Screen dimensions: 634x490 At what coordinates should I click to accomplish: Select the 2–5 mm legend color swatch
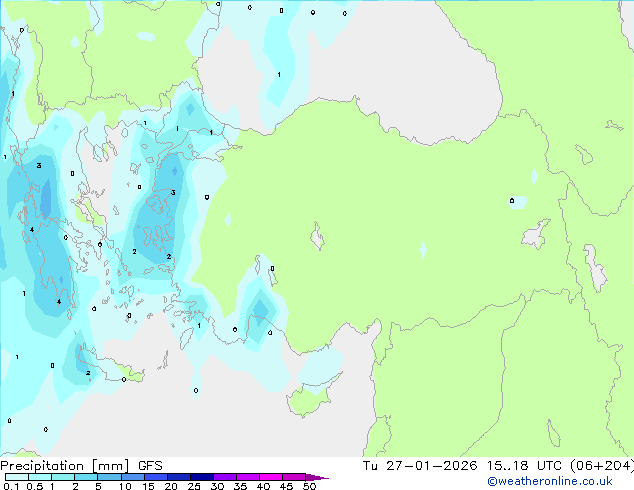(x=86, y=477)
